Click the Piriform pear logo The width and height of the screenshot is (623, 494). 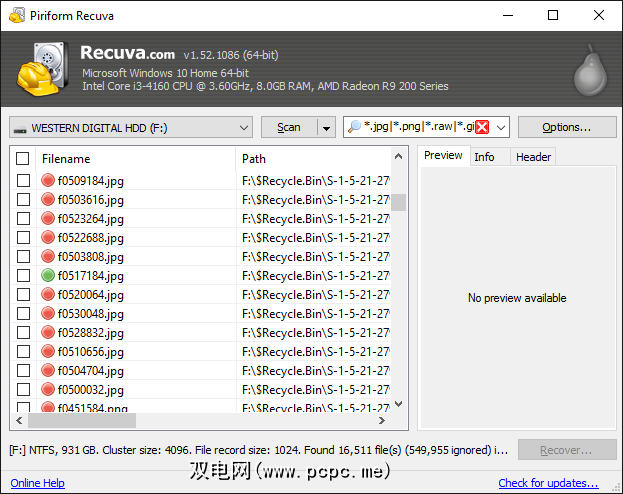[590, 71]
